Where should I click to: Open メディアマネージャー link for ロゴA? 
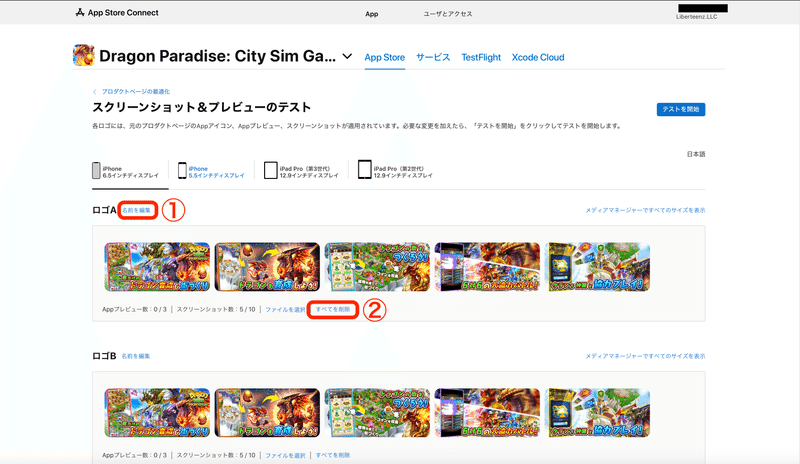[645, 210]
